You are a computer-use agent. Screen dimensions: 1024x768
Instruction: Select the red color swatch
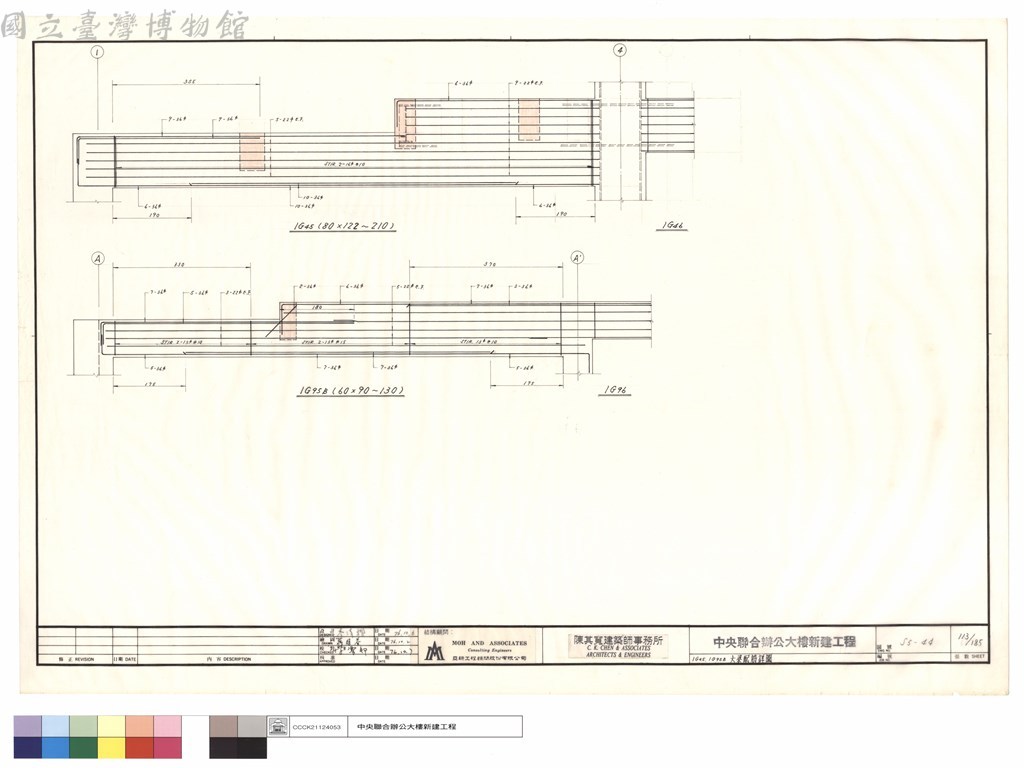pos(140,748)
